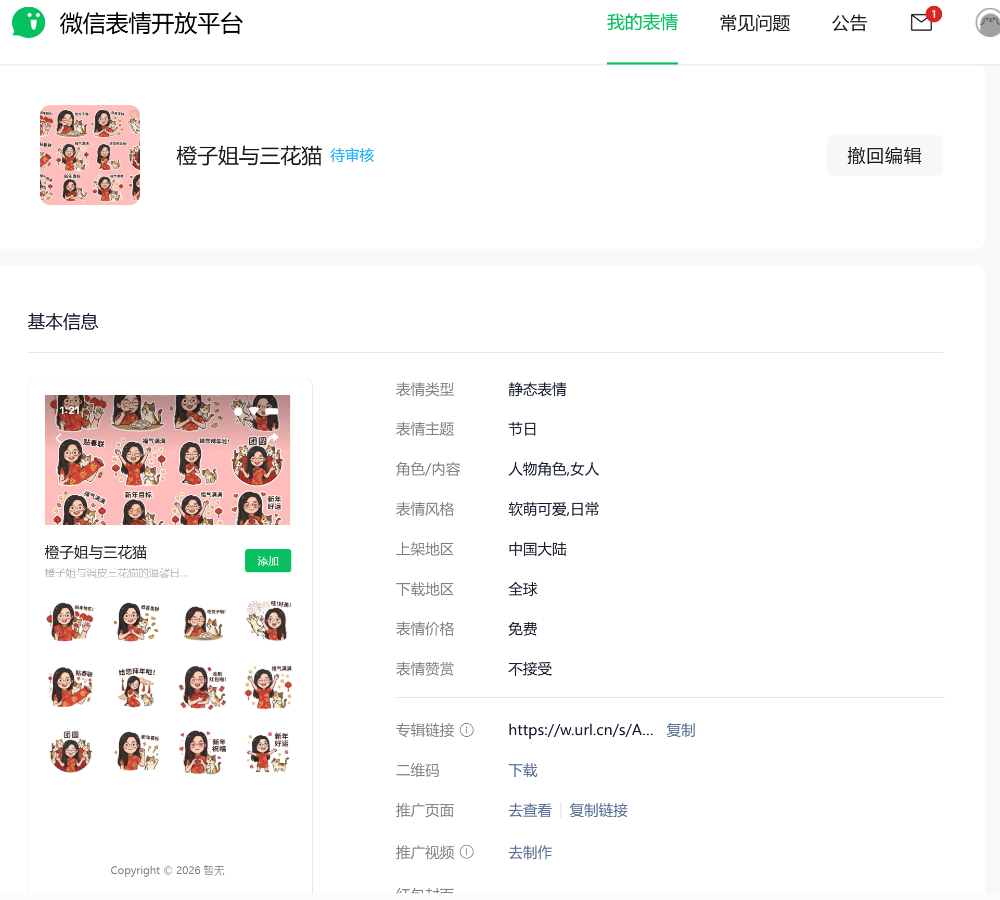Select the 新年好运 sticker in the grid
The height and width of the screenshot is (900, 1000).
click(268, 751)
